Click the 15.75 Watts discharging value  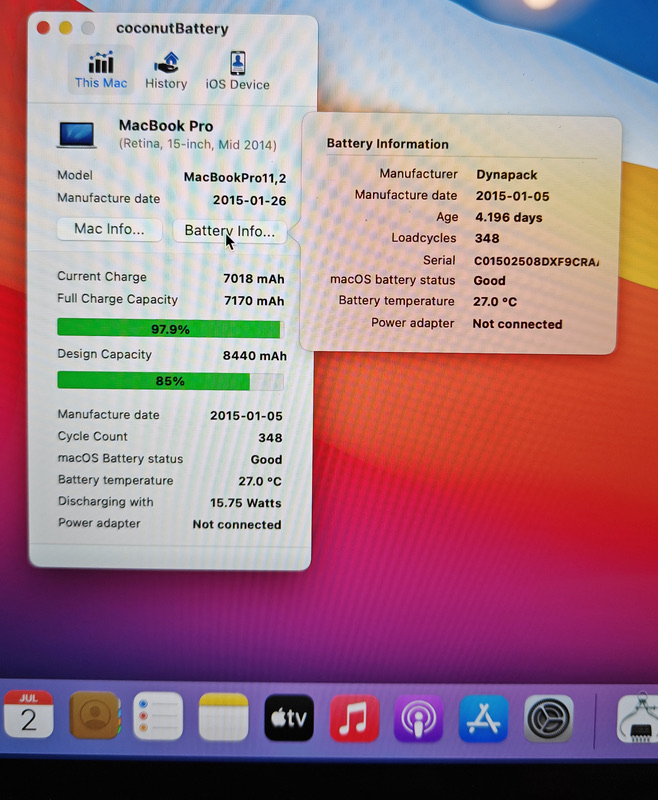[245, 503]
